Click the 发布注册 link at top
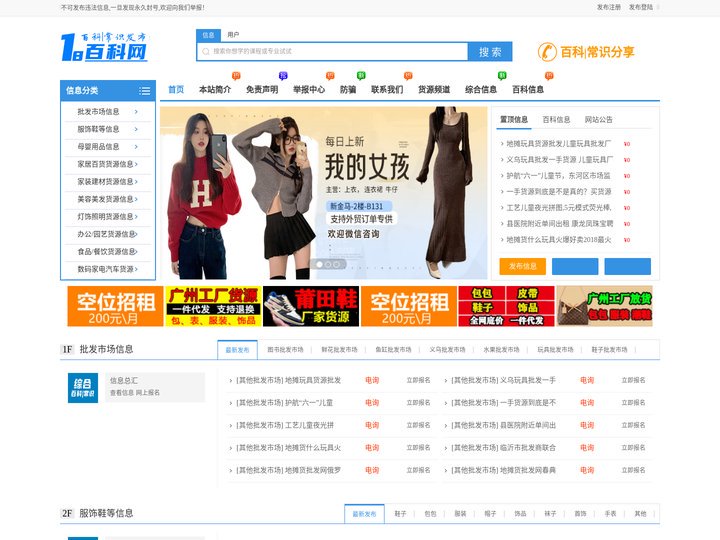Screen dimensions: 720x540 (608, 7)
